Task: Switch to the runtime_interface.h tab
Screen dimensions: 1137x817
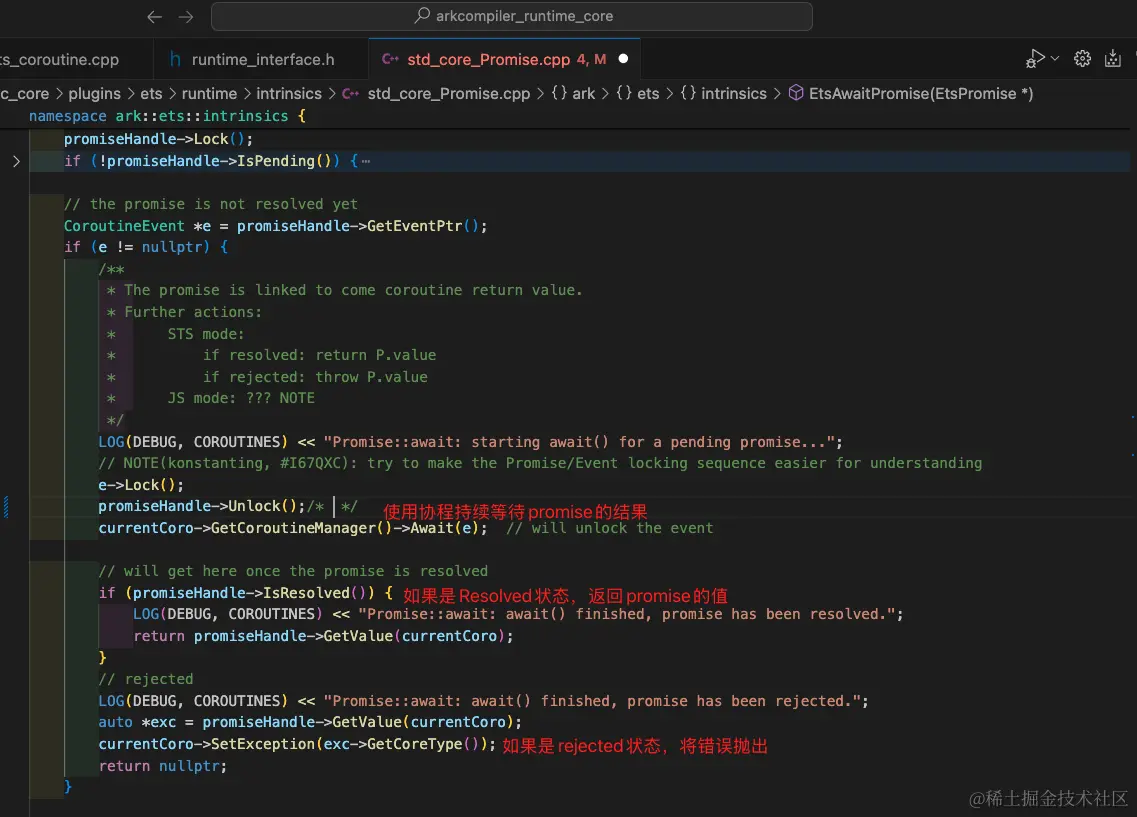Action: pyautogui.click(x=262, y=59)
